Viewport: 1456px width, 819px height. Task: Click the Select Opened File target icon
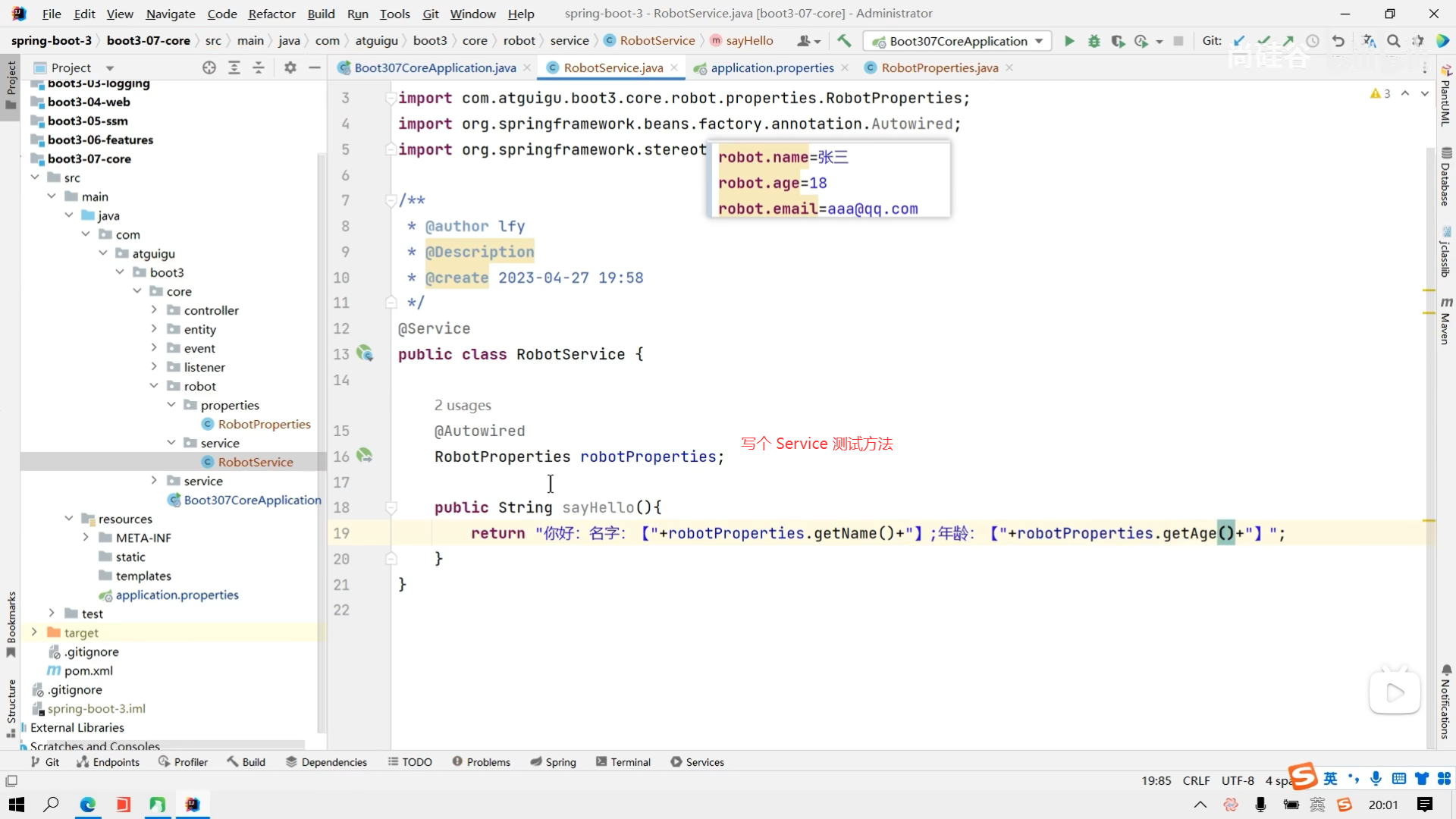209,67
